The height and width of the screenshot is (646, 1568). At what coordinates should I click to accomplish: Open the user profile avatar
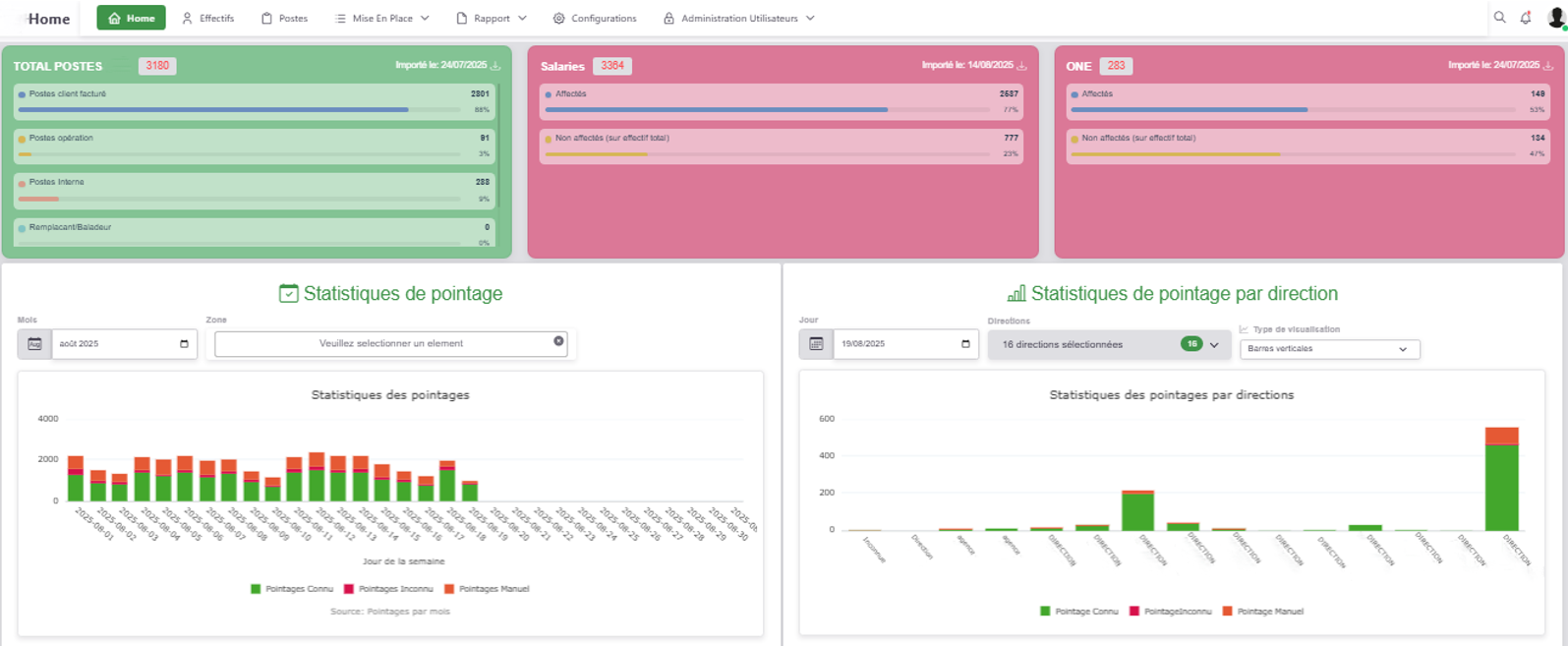[x=1555, y=18]
